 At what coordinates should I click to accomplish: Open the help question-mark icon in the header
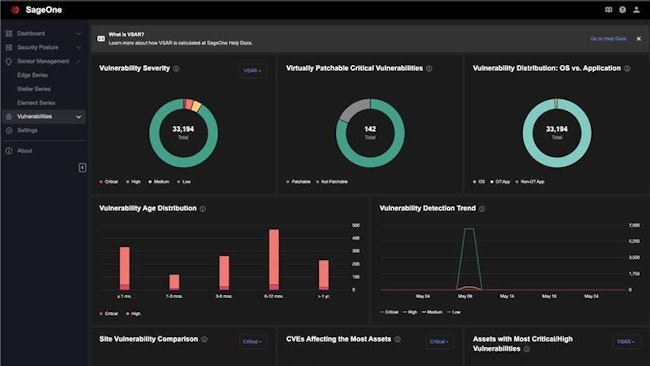(x=623, y=10)
